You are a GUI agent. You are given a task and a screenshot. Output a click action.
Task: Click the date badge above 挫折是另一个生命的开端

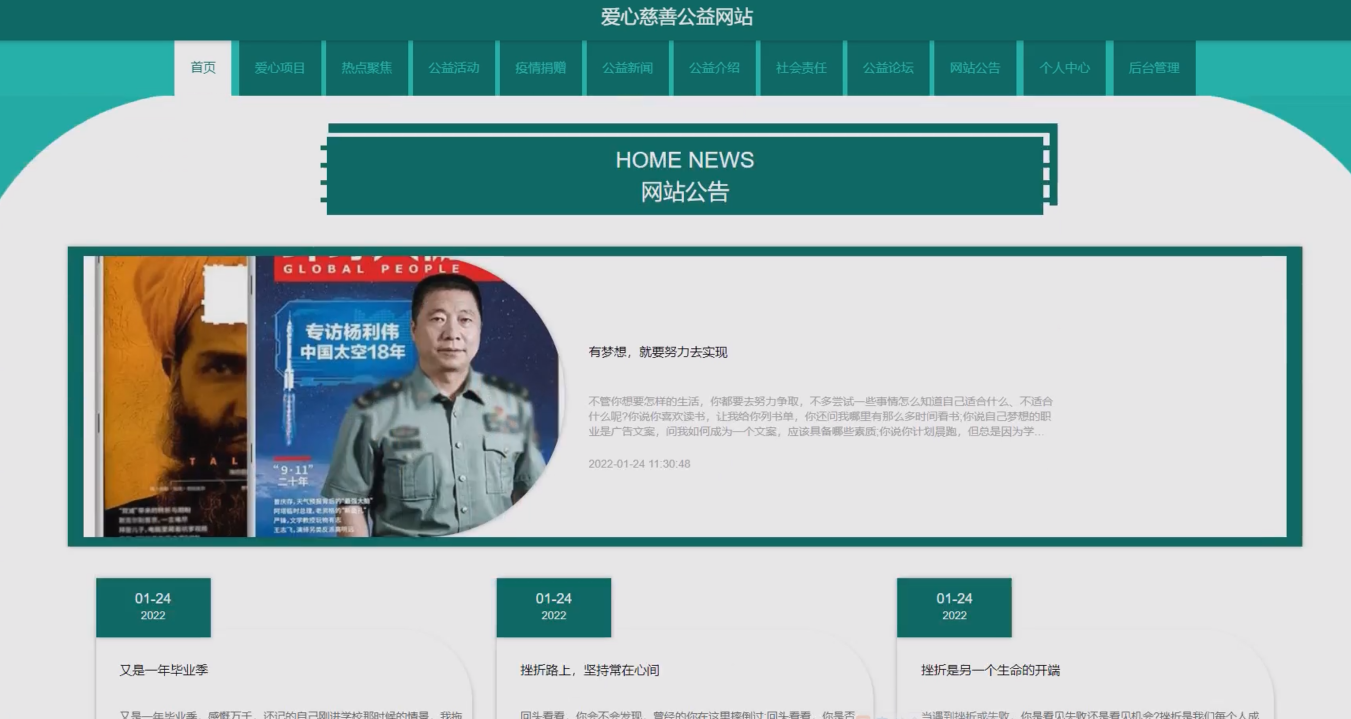point(954,607)
